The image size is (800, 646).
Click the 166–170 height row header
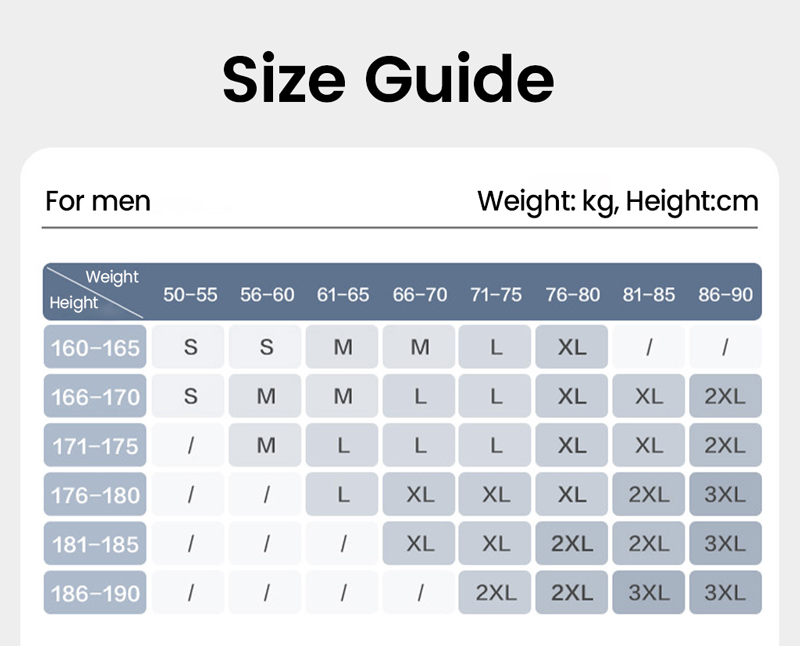(95, 397)
